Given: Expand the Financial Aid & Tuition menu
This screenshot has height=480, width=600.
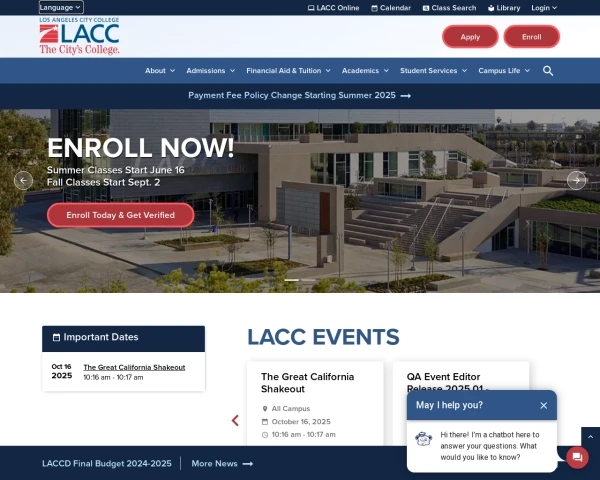Looking at the screenshot, I should tap(288, 70).
